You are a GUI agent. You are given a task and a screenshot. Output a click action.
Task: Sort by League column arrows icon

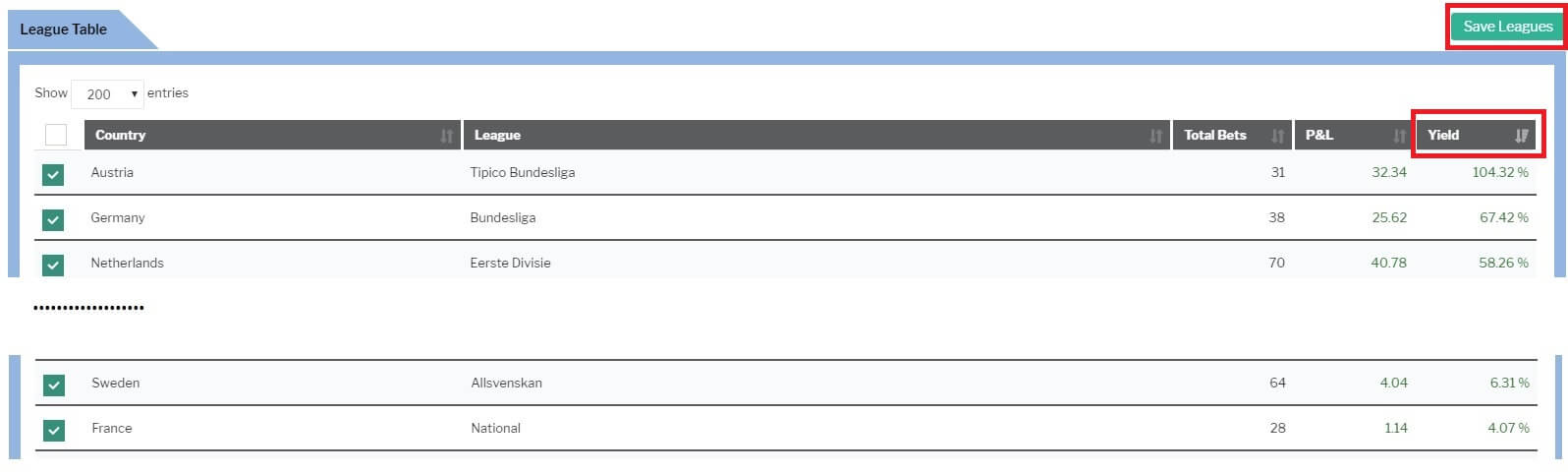tap(1156, 136)
